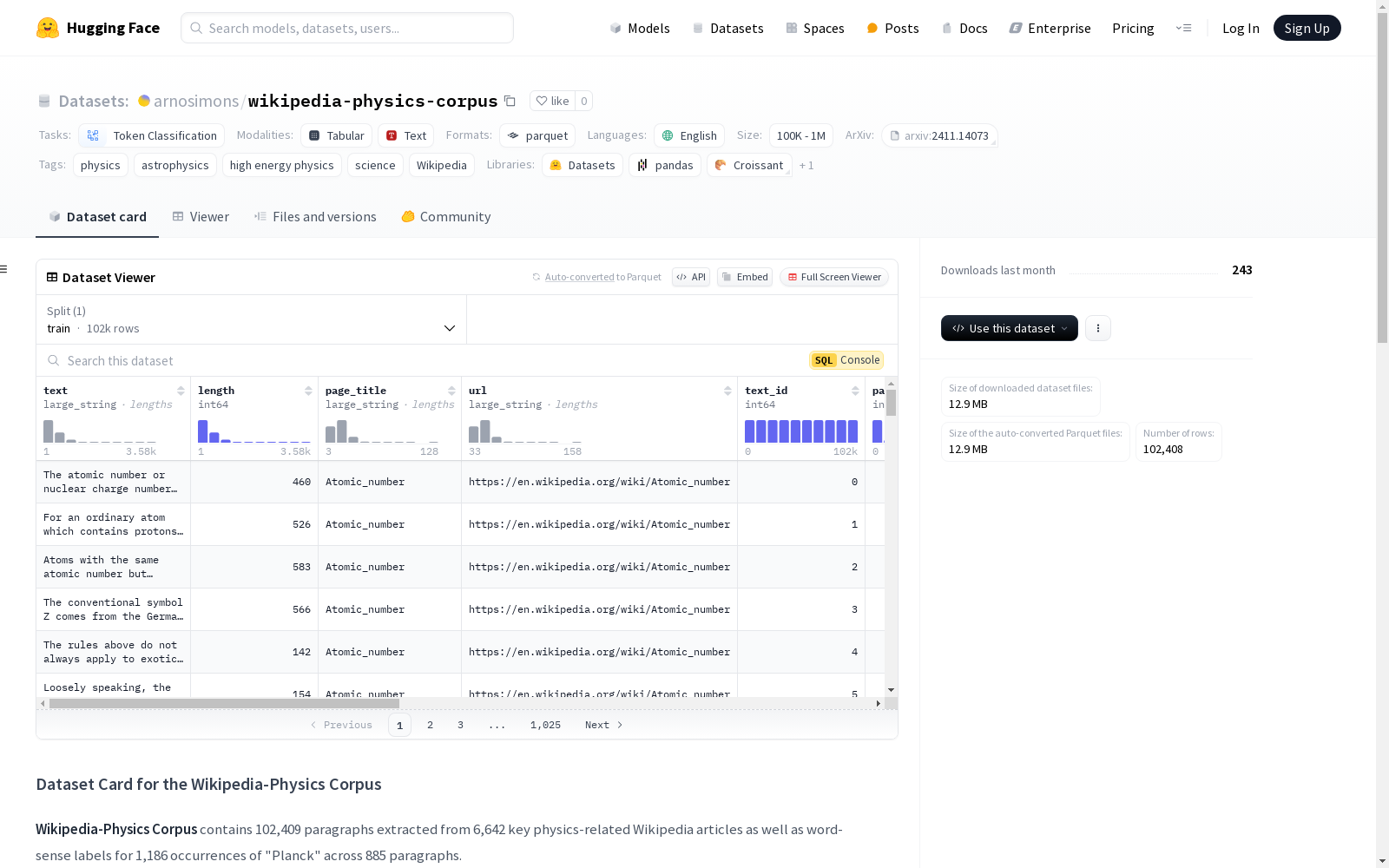Click the Sign Up button
The image size is (1389, 868).
(x=1307, y=28)
